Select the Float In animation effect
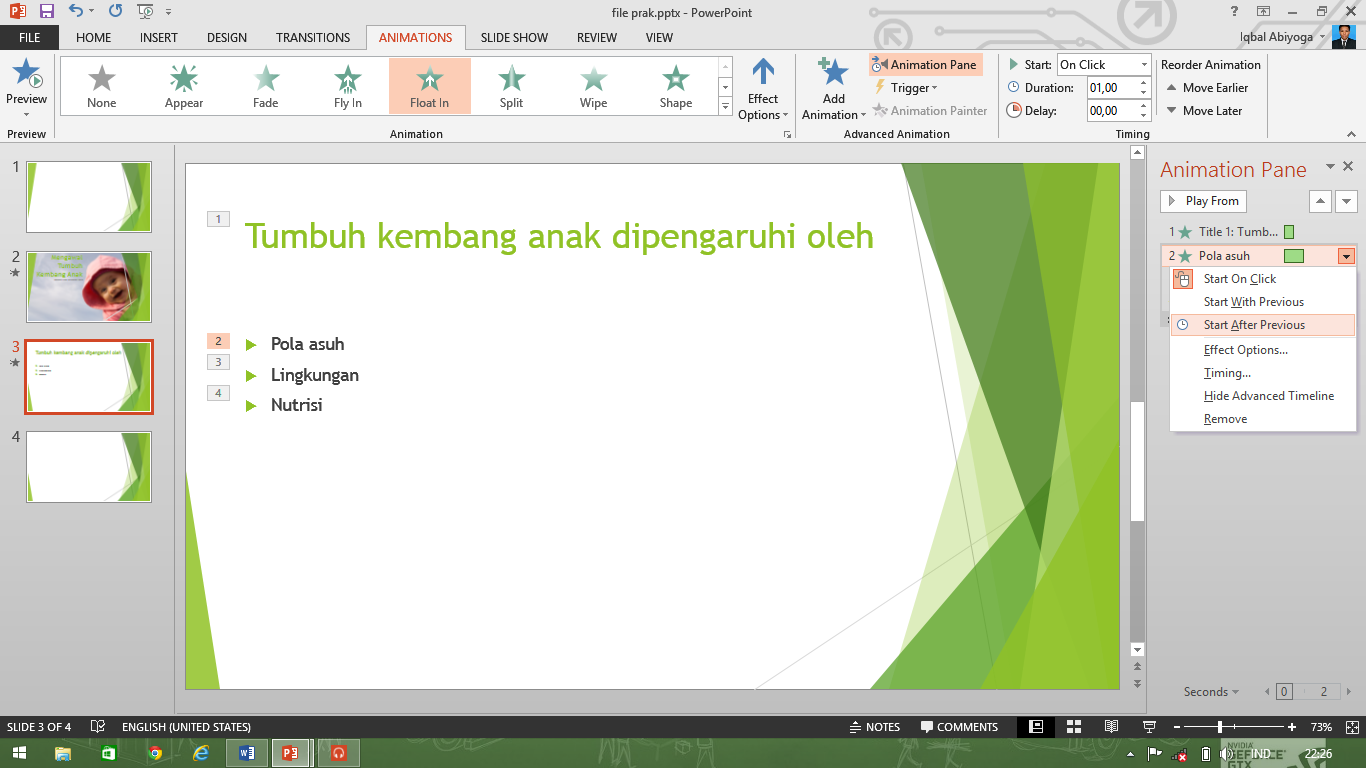Image resolution: width=1366 pixels, height=768 pixels. [430, 86]
